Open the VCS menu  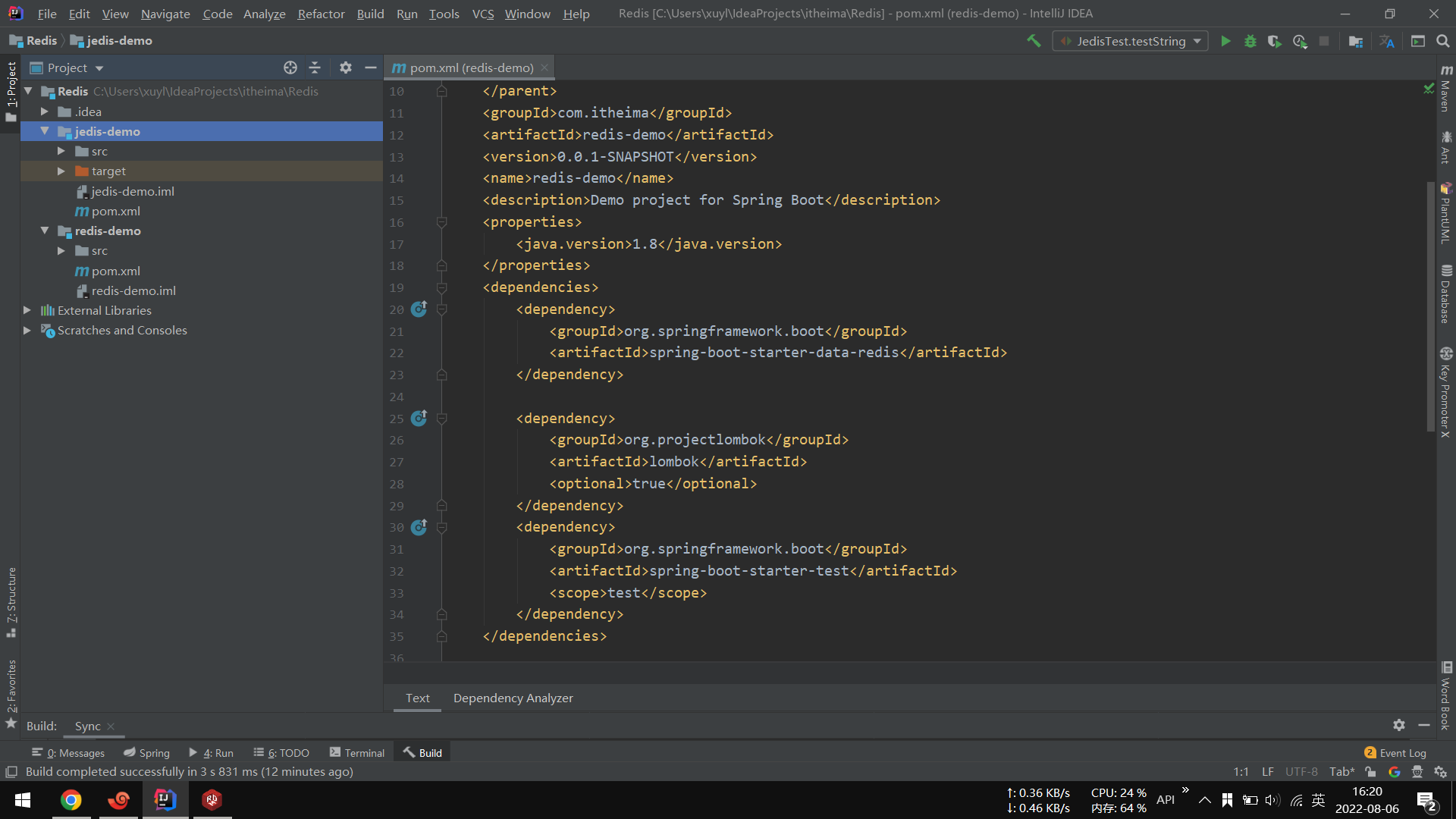pyautogui.click(x=482, y=14)
